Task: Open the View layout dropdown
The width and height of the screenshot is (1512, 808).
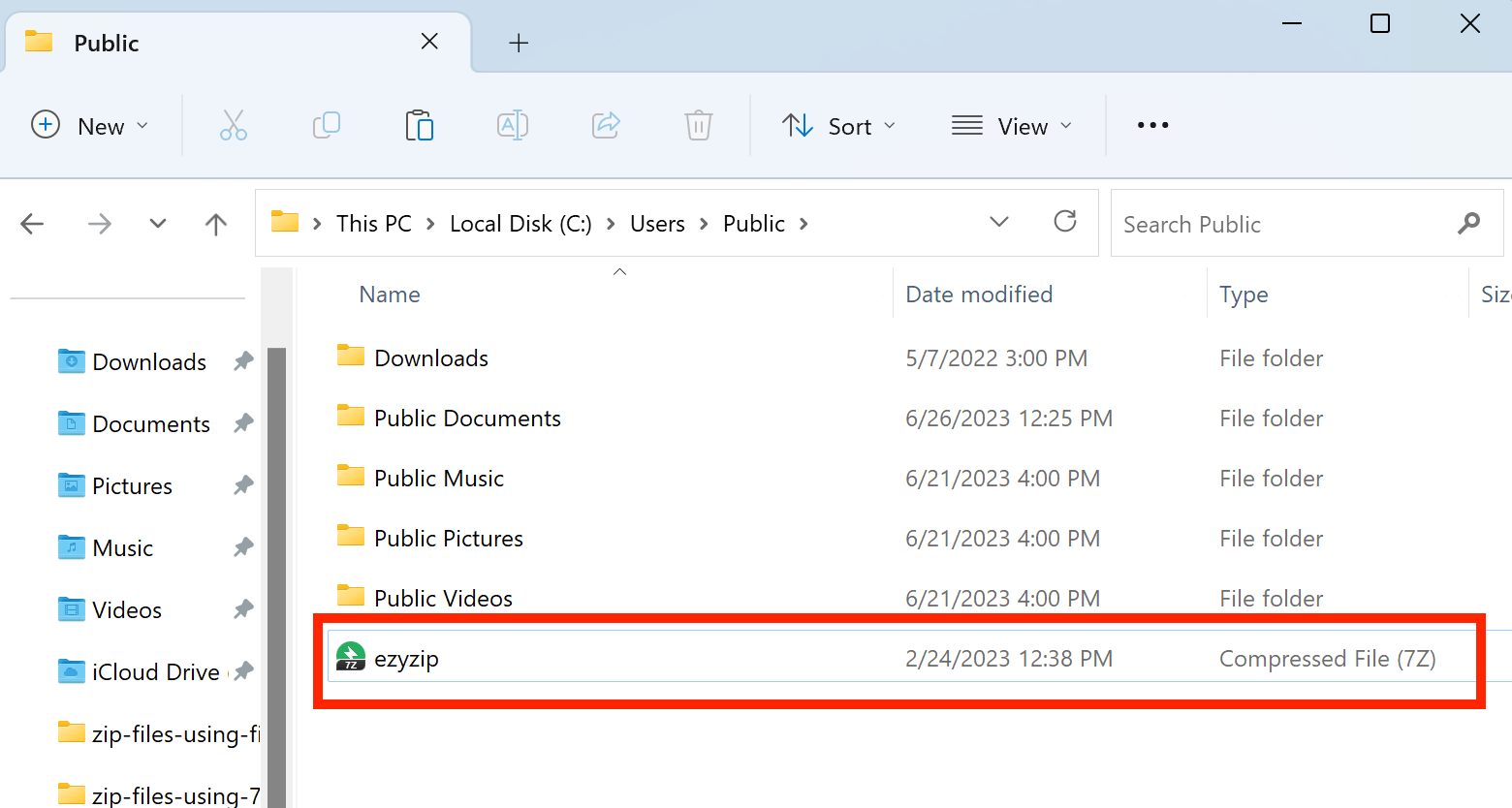Action: (x=1011, y=125)
